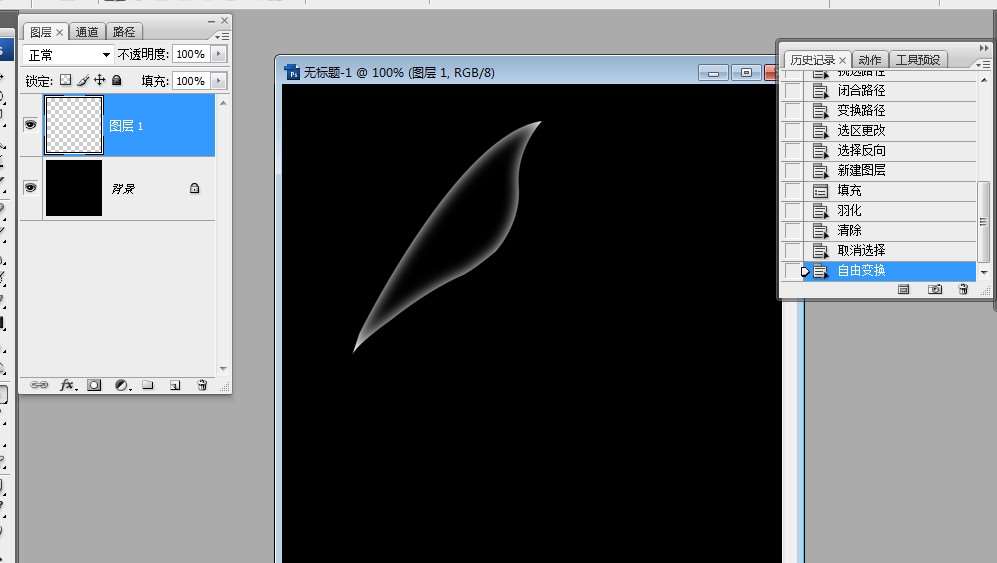
Task: Create a new layer in Layers panel
Action: click(175, 385)
